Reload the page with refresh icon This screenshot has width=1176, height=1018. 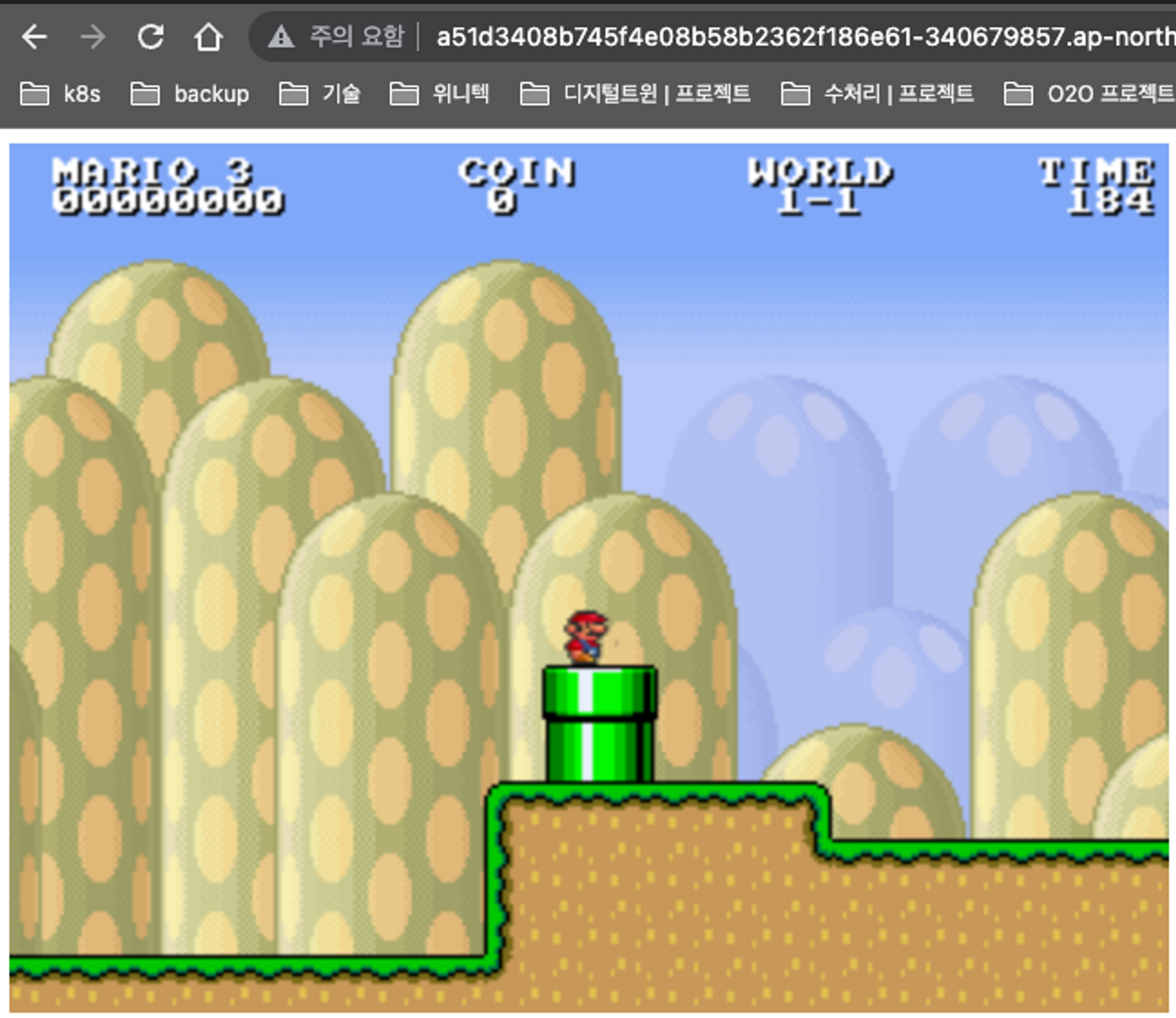[x=151, y=37]
